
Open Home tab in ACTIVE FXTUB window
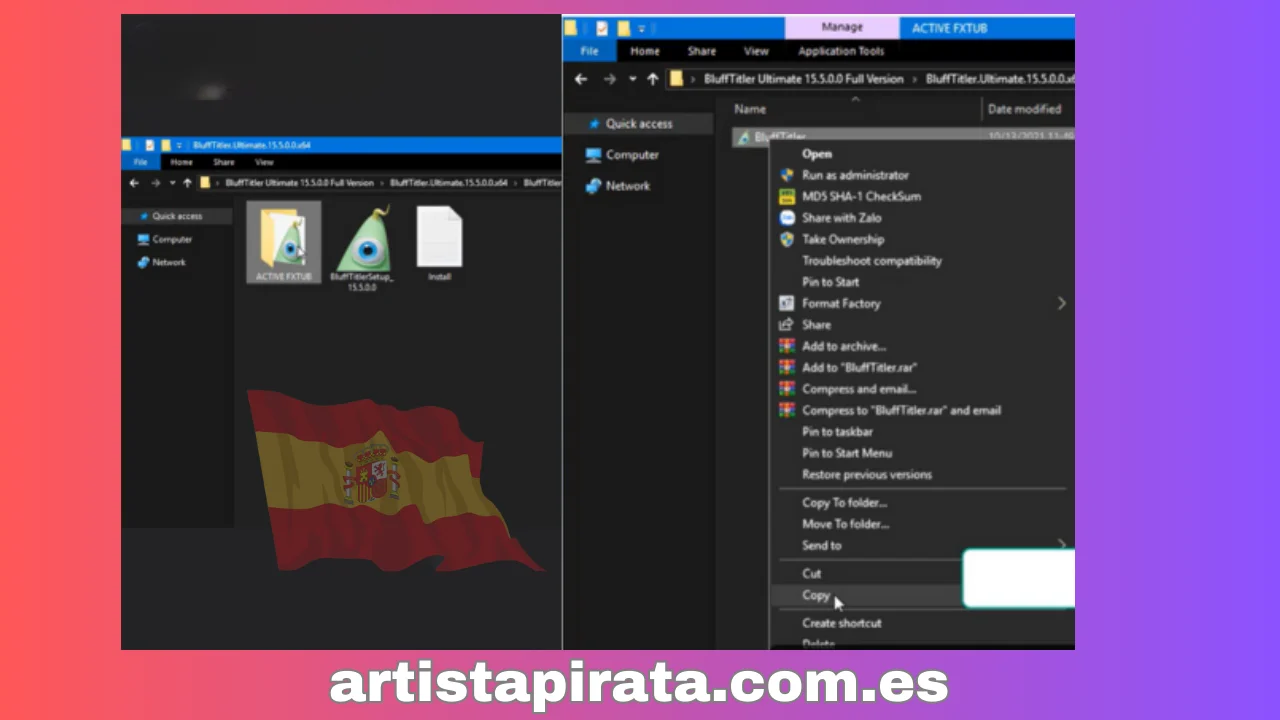pos(645,51)
